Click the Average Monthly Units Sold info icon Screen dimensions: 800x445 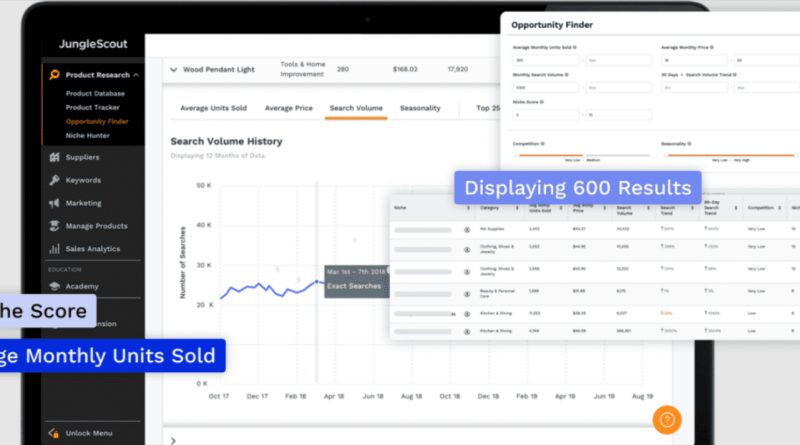click(x=574, y=47)
